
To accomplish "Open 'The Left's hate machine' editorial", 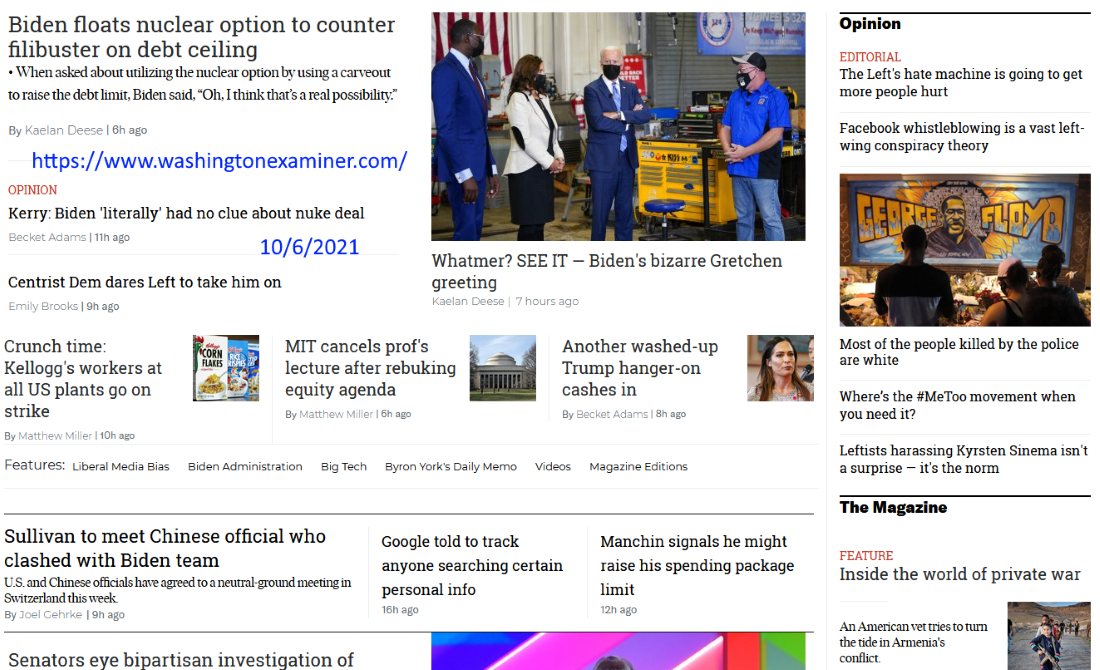I will [960, 83].
